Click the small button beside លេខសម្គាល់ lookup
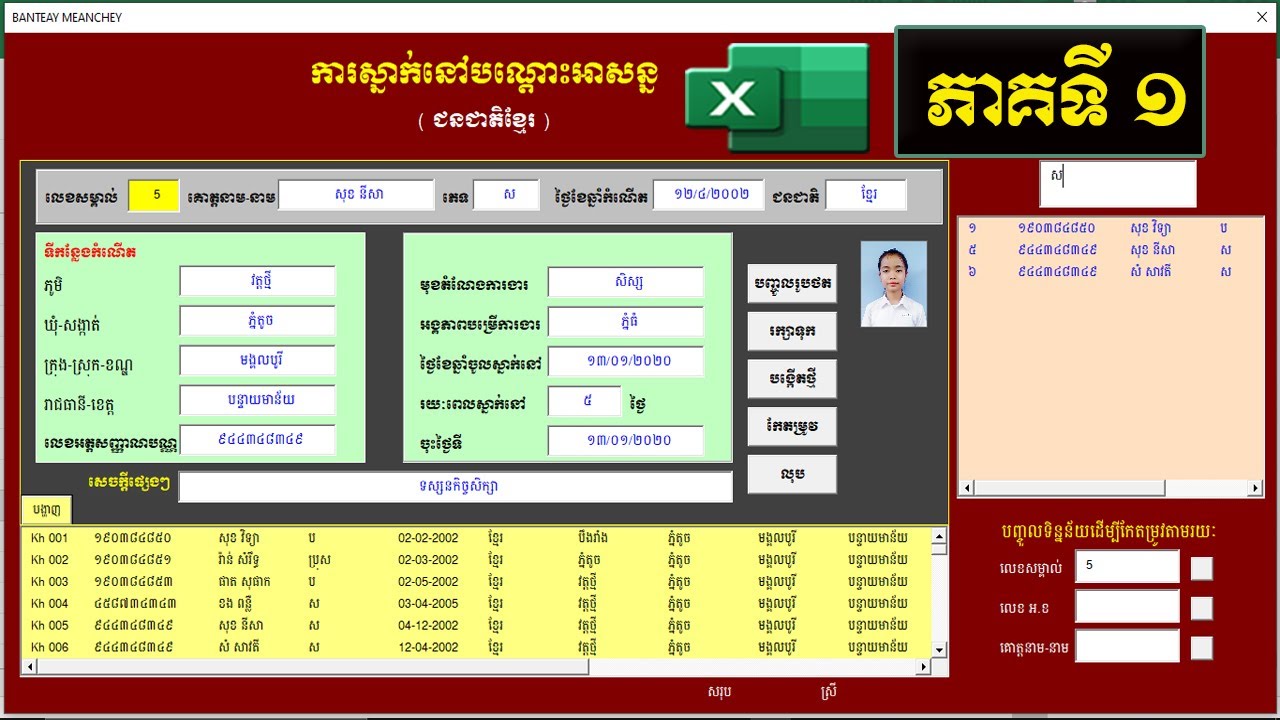 pos(1202,568)
